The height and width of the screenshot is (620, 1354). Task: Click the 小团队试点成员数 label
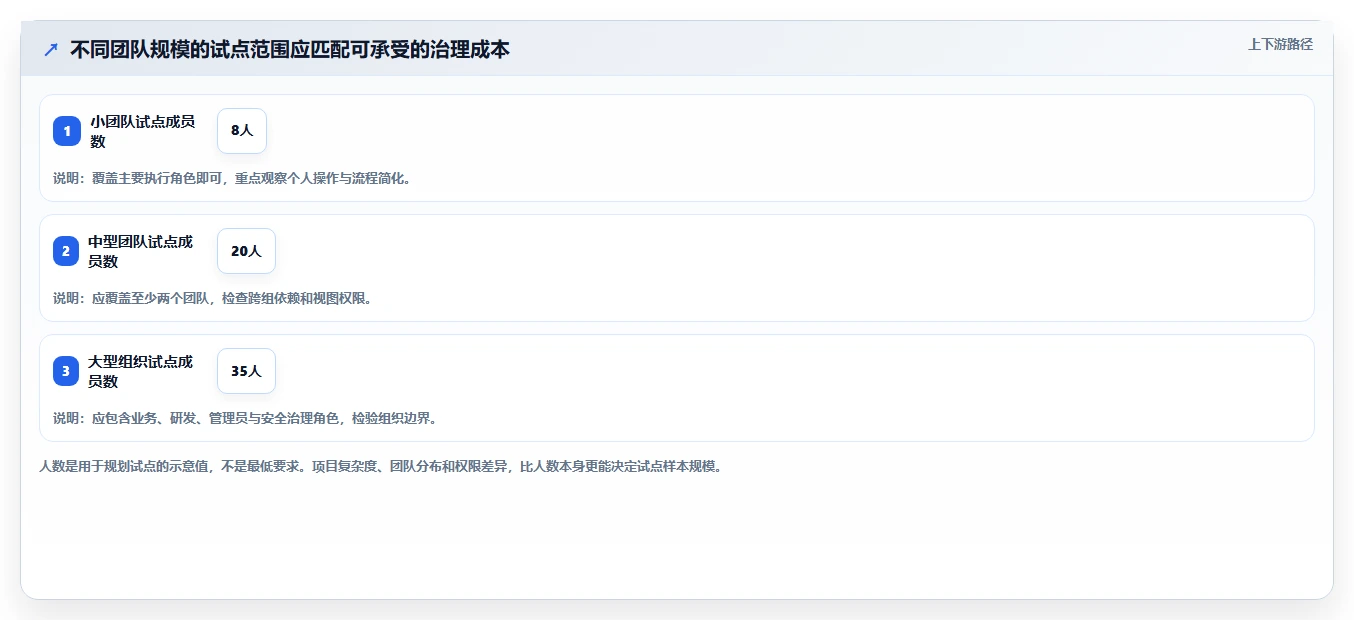pyautogui.click(x=143, y=131)
